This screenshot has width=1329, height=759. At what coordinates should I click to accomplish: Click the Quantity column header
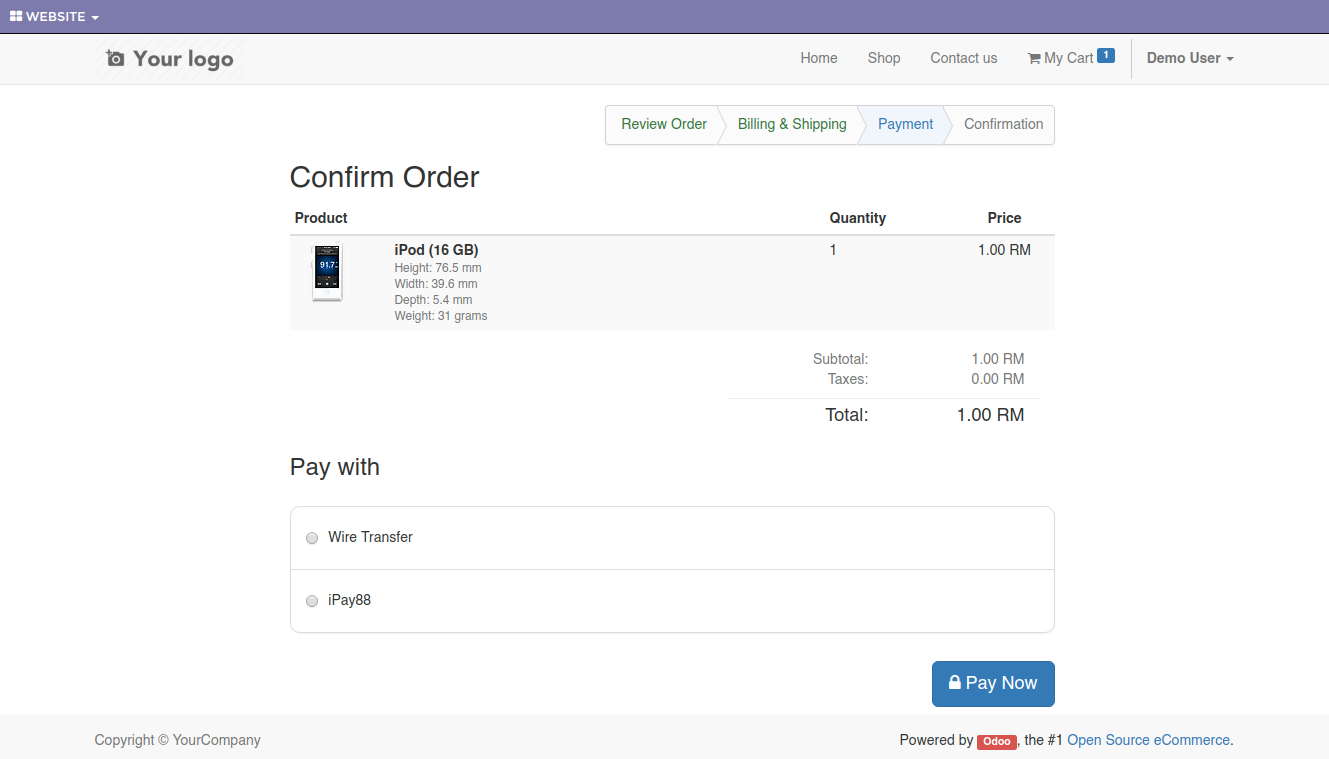[858, 218]
